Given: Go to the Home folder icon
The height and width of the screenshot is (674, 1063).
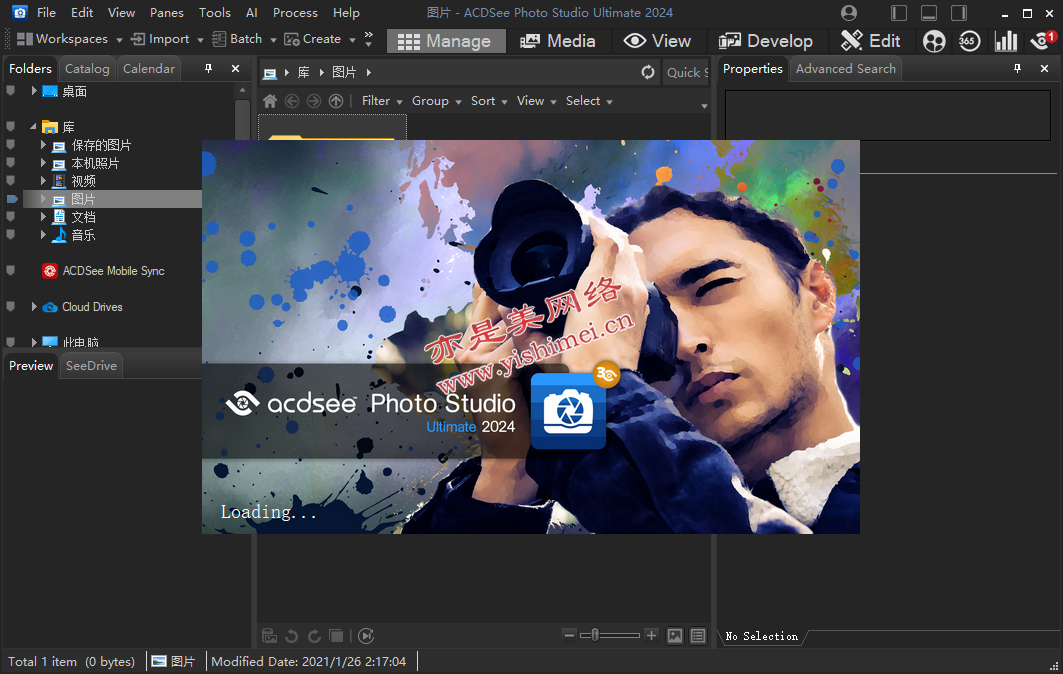Looking at the screenshot, I should tap(270, 101).
